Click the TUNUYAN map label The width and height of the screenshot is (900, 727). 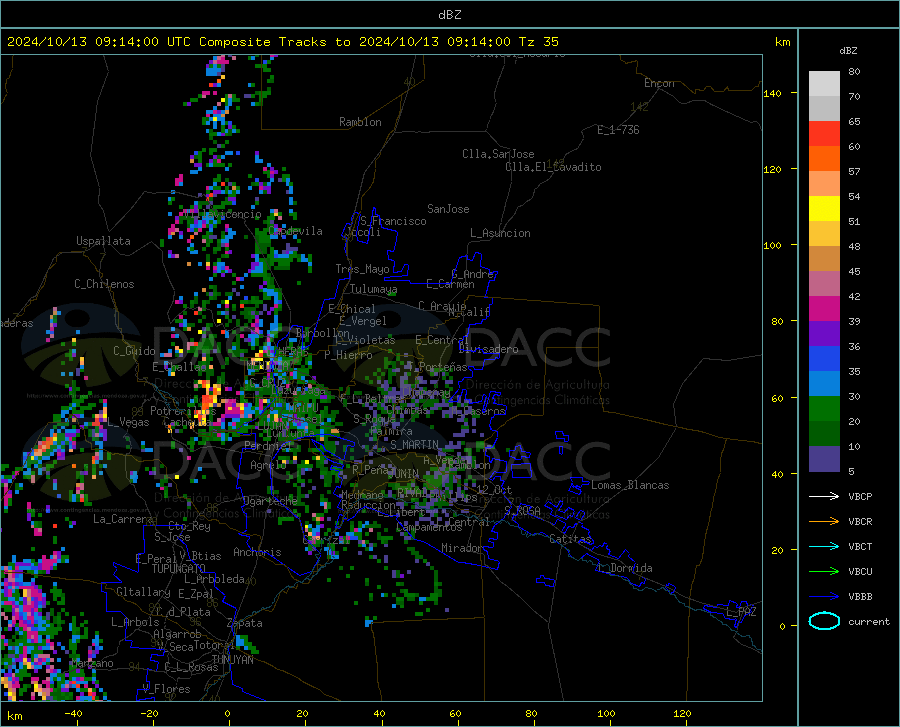click(232, 659)
